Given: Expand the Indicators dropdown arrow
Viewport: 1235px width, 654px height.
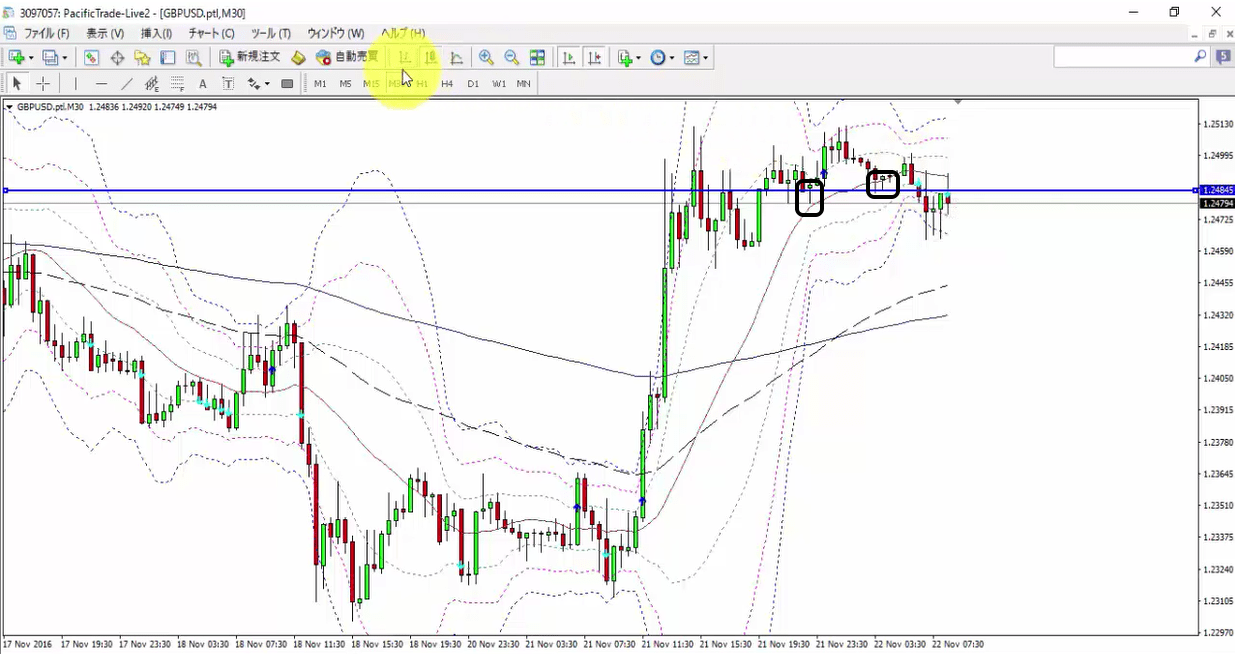Looking at the screenshot, I should (x=639, y=58).
